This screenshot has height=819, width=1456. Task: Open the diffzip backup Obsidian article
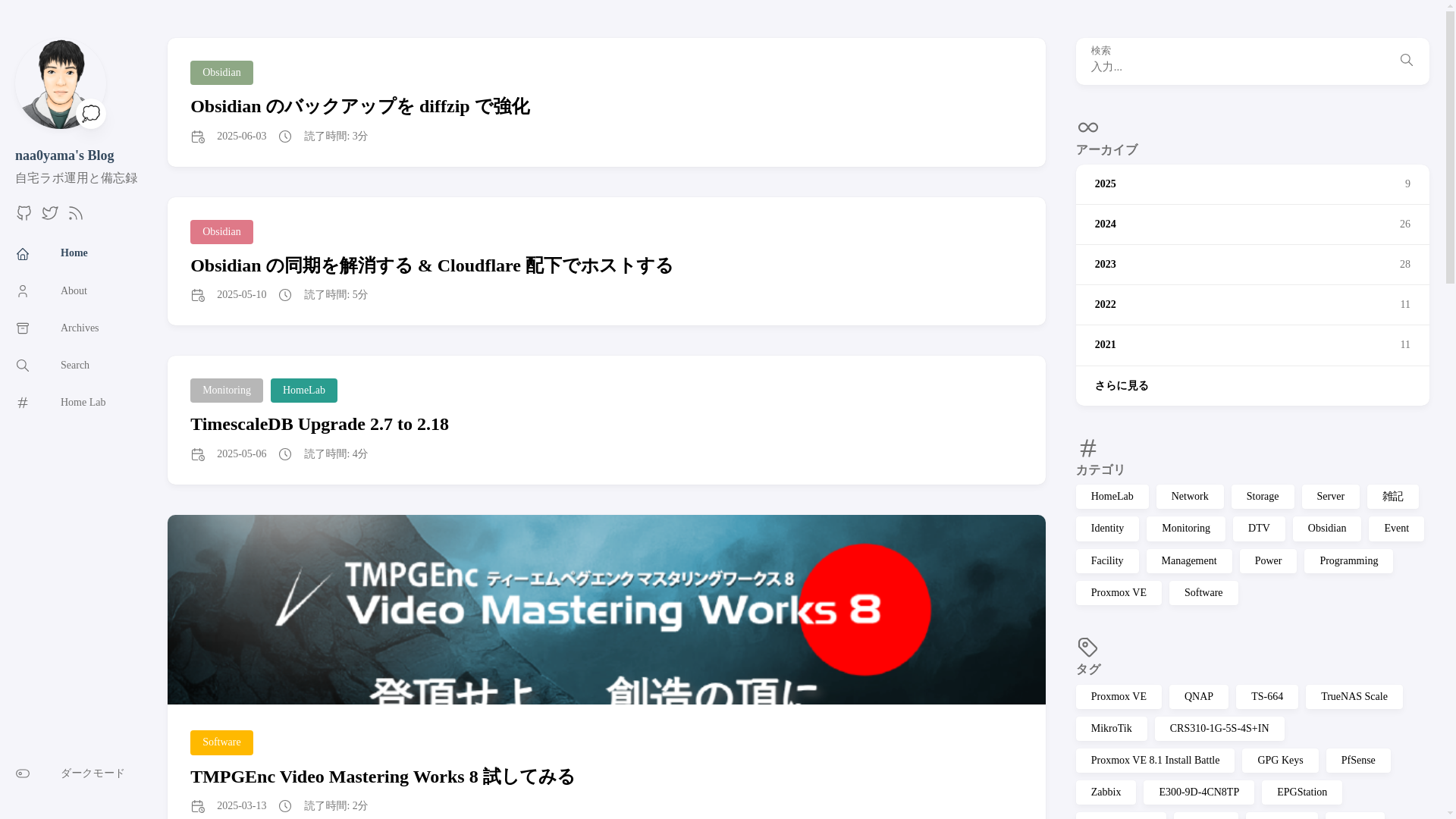click(360, 106)
